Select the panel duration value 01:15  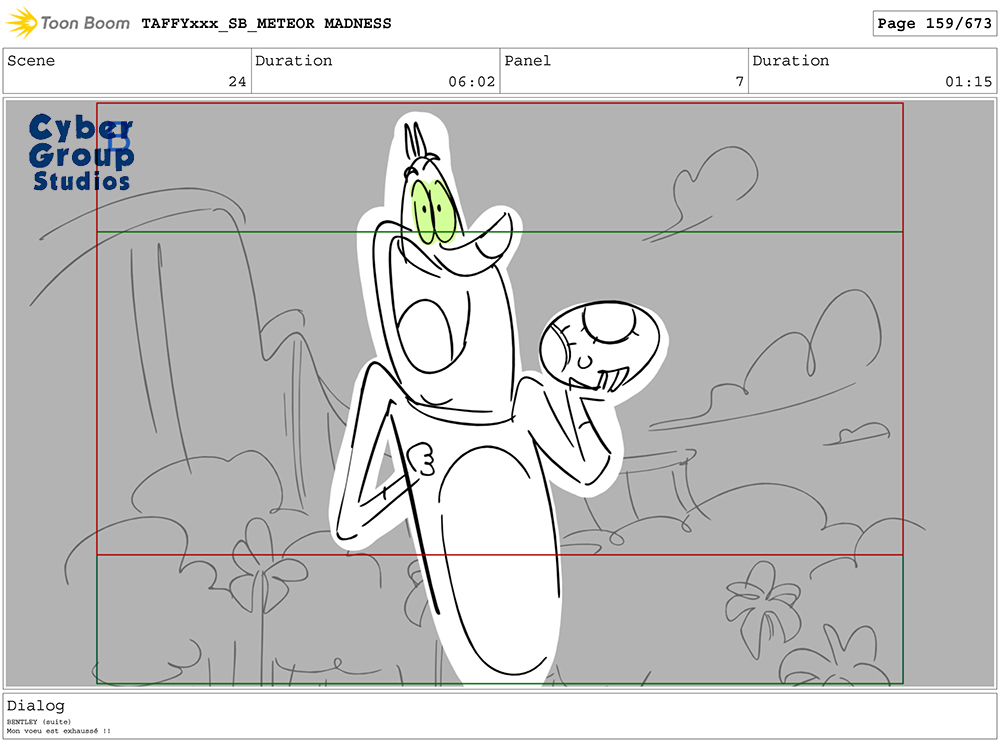click(x=969, y=82)
